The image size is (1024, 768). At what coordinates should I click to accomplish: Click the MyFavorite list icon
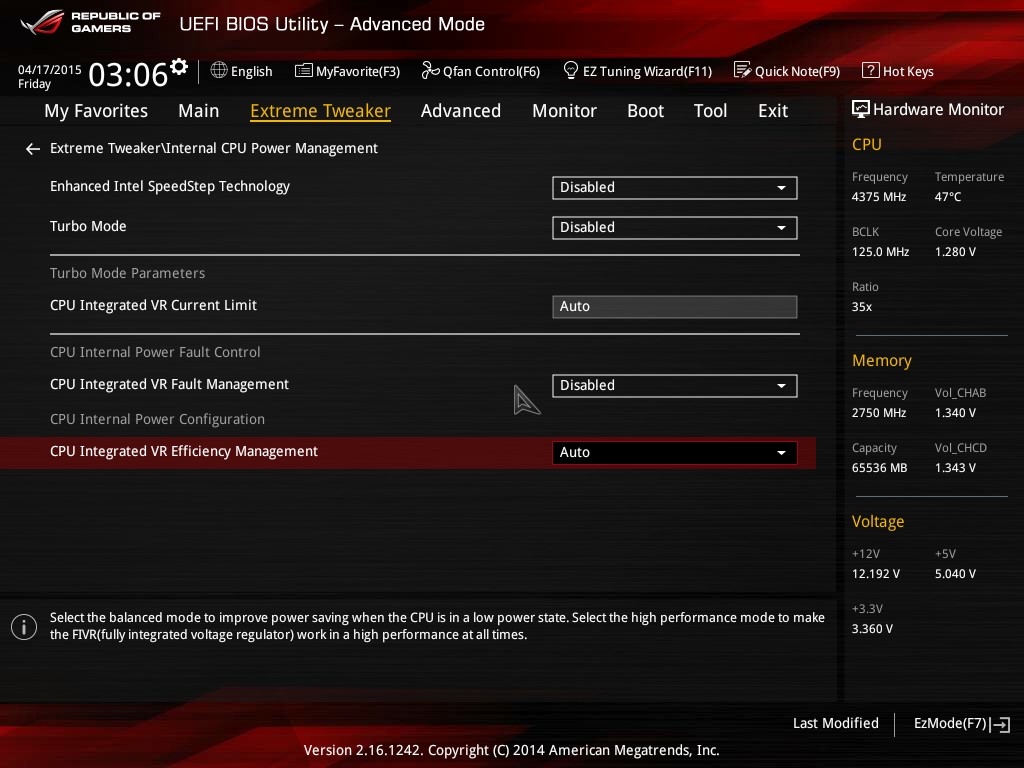(304, 71)
